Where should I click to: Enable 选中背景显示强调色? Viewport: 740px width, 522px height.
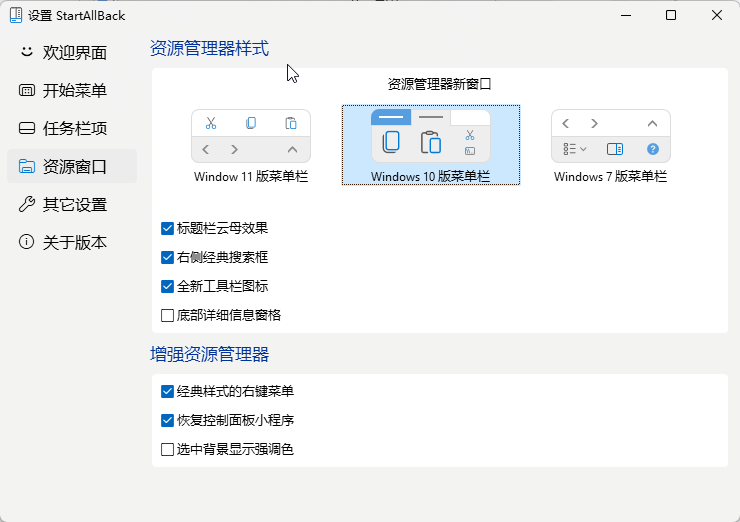[168, 449]
